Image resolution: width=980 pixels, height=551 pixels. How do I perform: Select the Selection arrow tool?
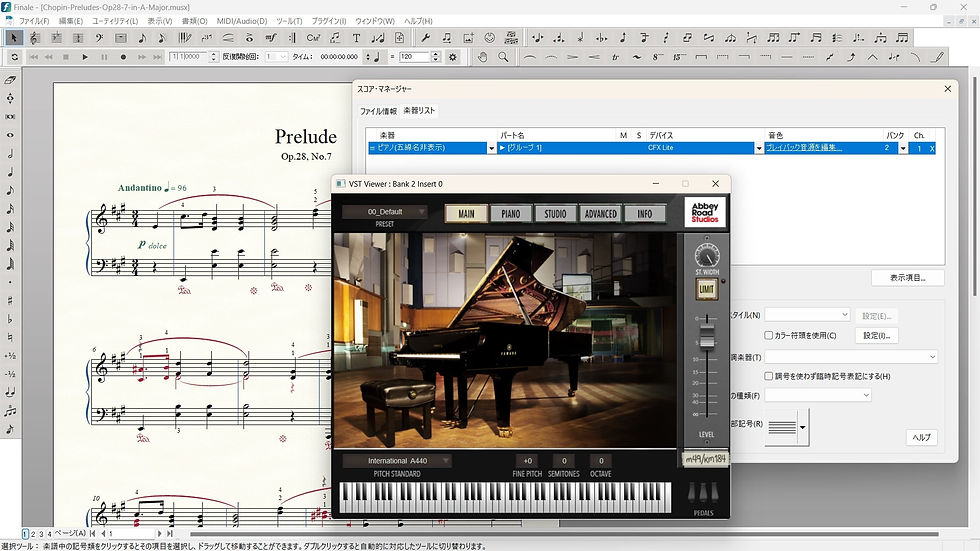(x=13, y=37)
